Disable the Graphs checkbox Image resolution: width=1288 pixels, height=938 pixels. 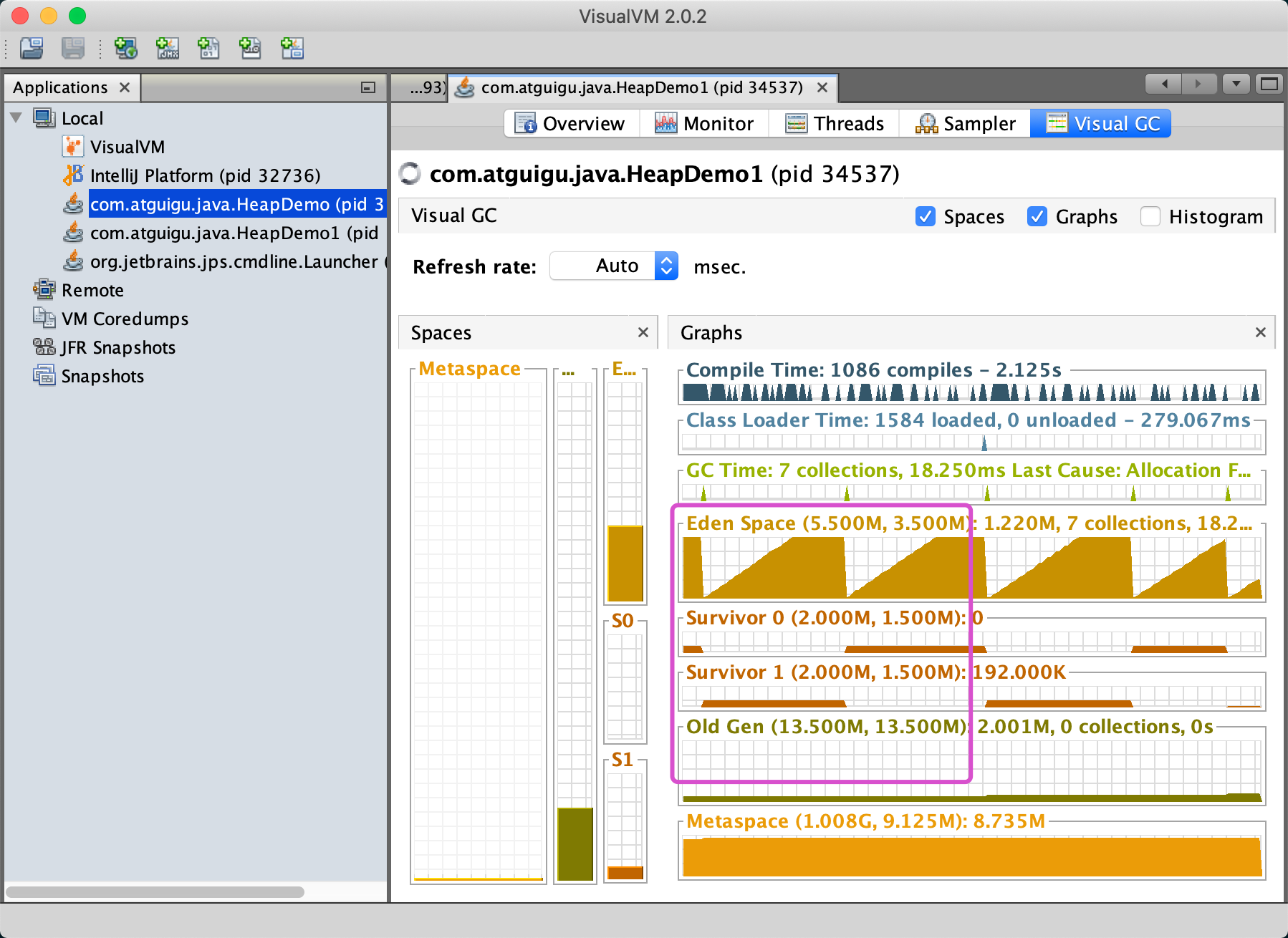1037,216
